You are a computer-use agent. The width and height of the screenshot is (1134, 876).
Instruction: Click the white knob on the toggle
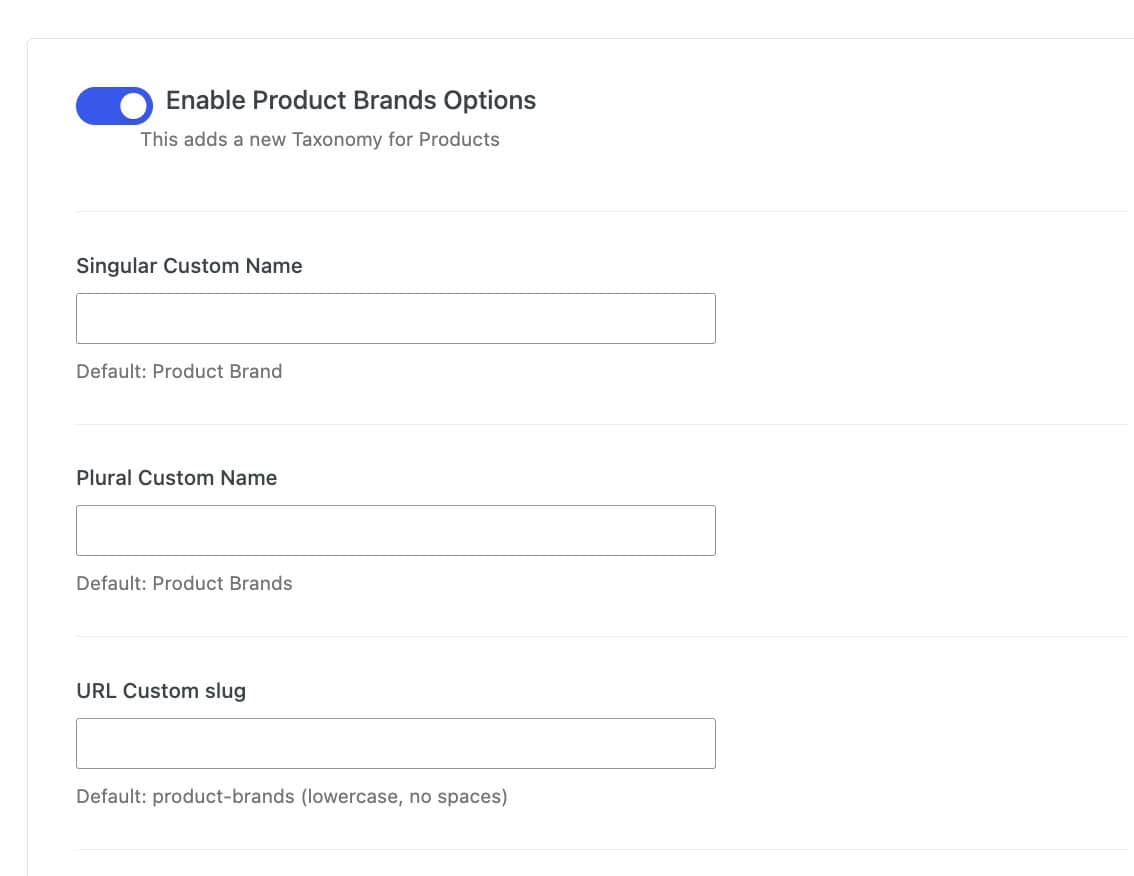[x=133, y=105]
